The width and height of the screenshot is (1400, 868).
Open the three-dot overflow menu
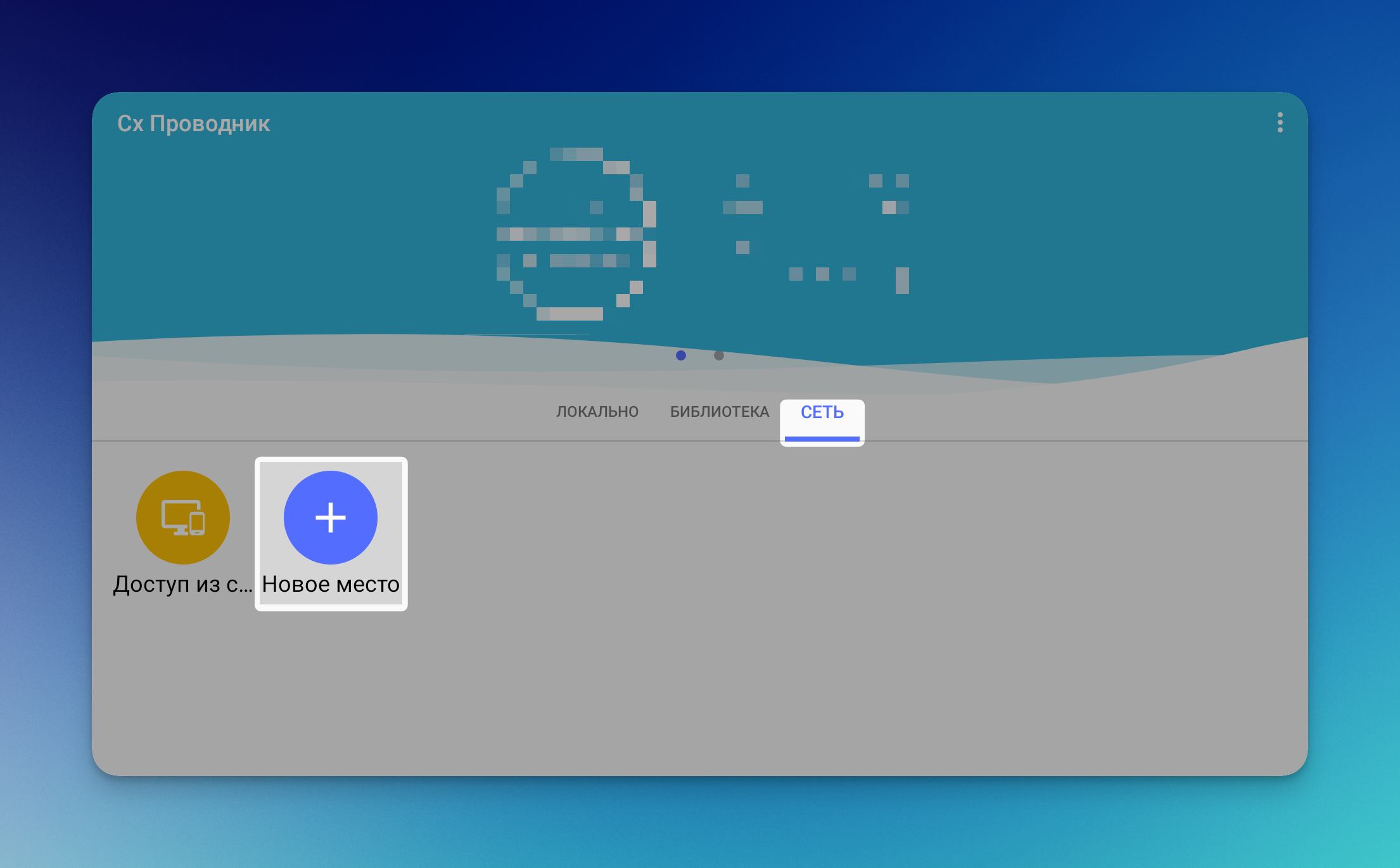coord(1280,122)
